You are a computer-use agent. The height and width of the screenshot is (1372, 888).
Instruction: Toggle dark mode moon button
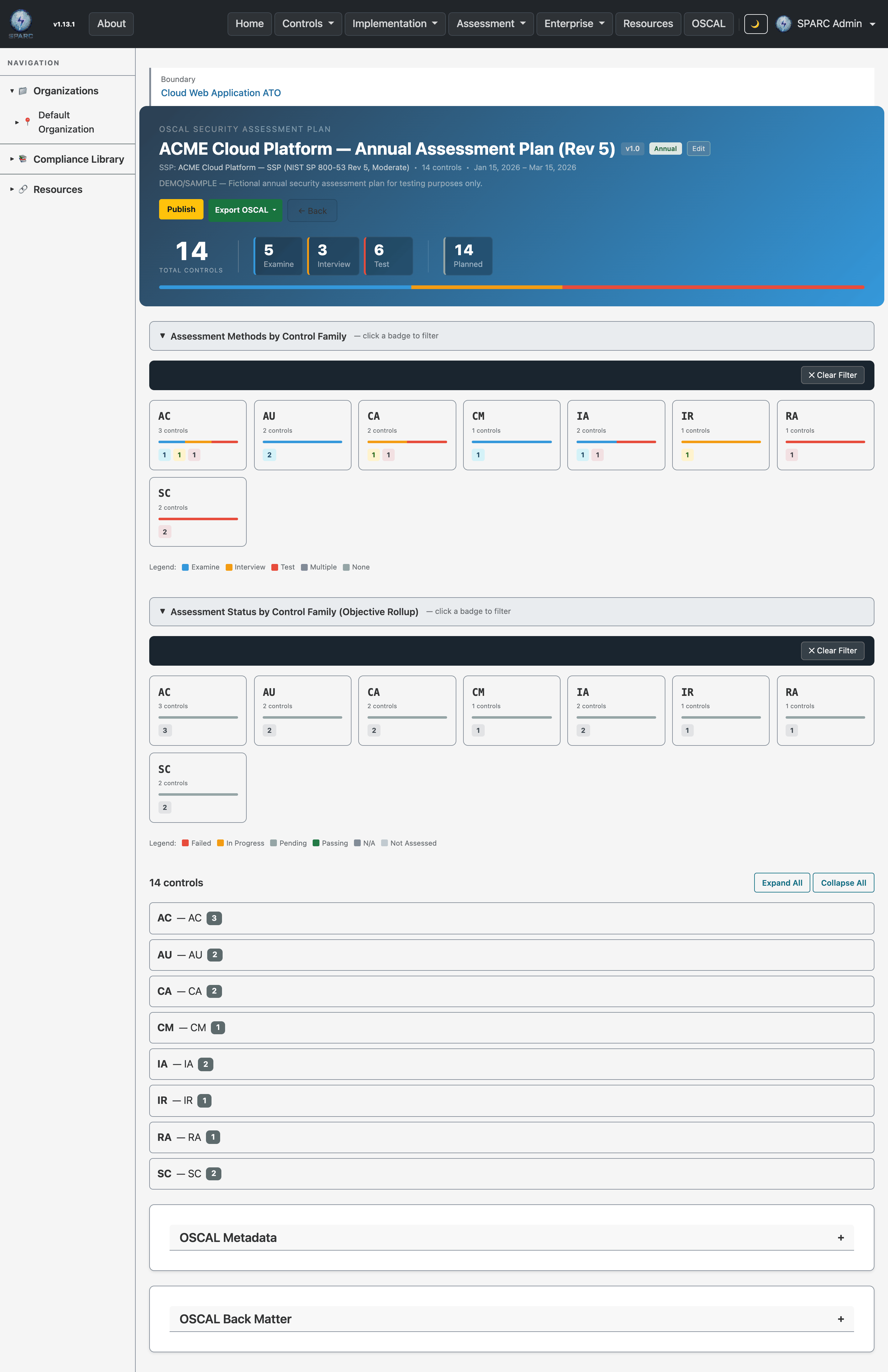click(x=755, y=24)
